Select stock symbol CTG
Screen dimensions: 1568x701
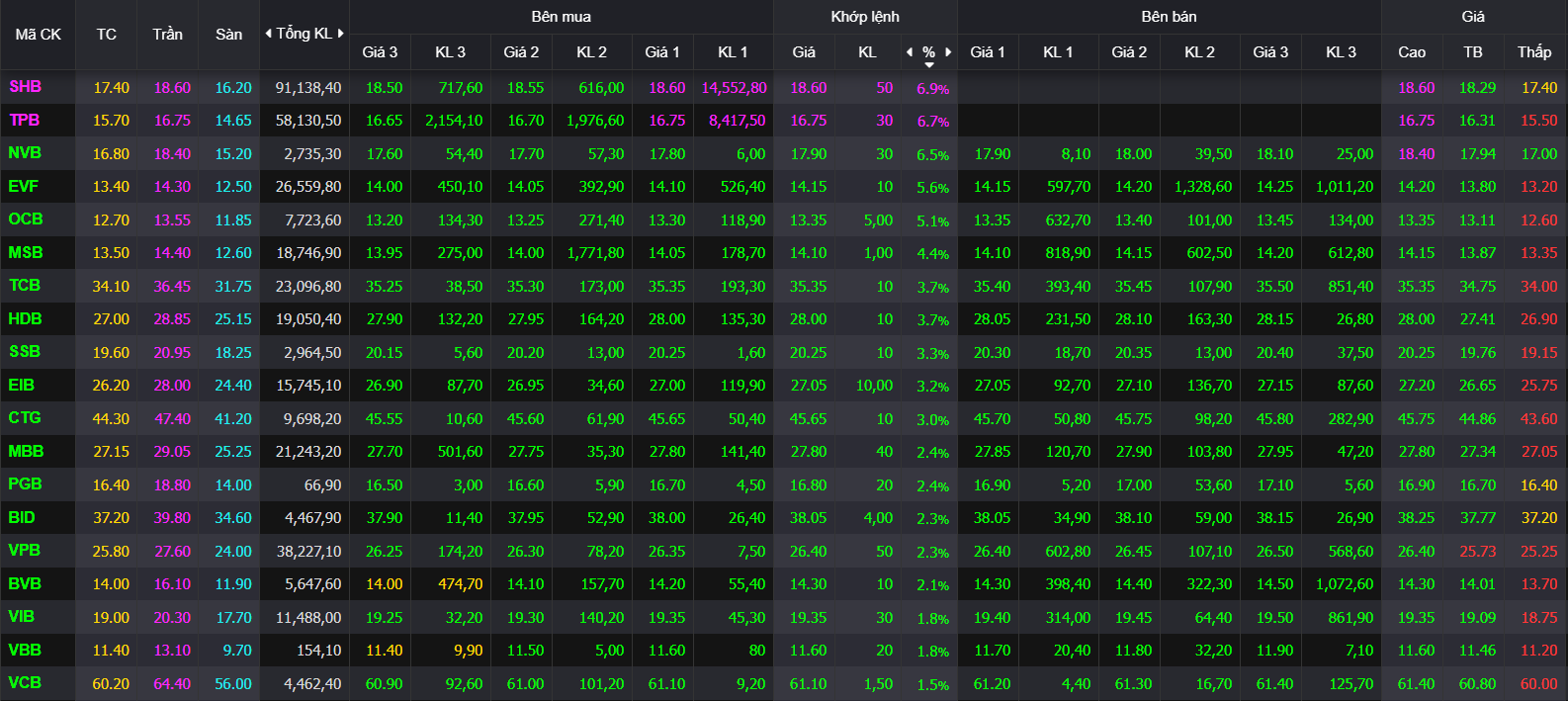tap(25, 418)
